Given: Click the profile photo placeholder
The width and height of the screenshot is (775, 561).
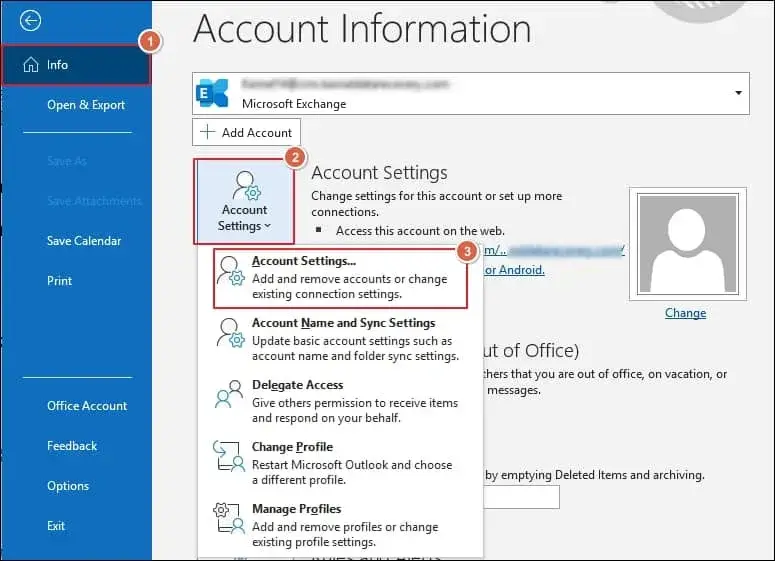Looking at the screenshot, I should tap(688, 244).
